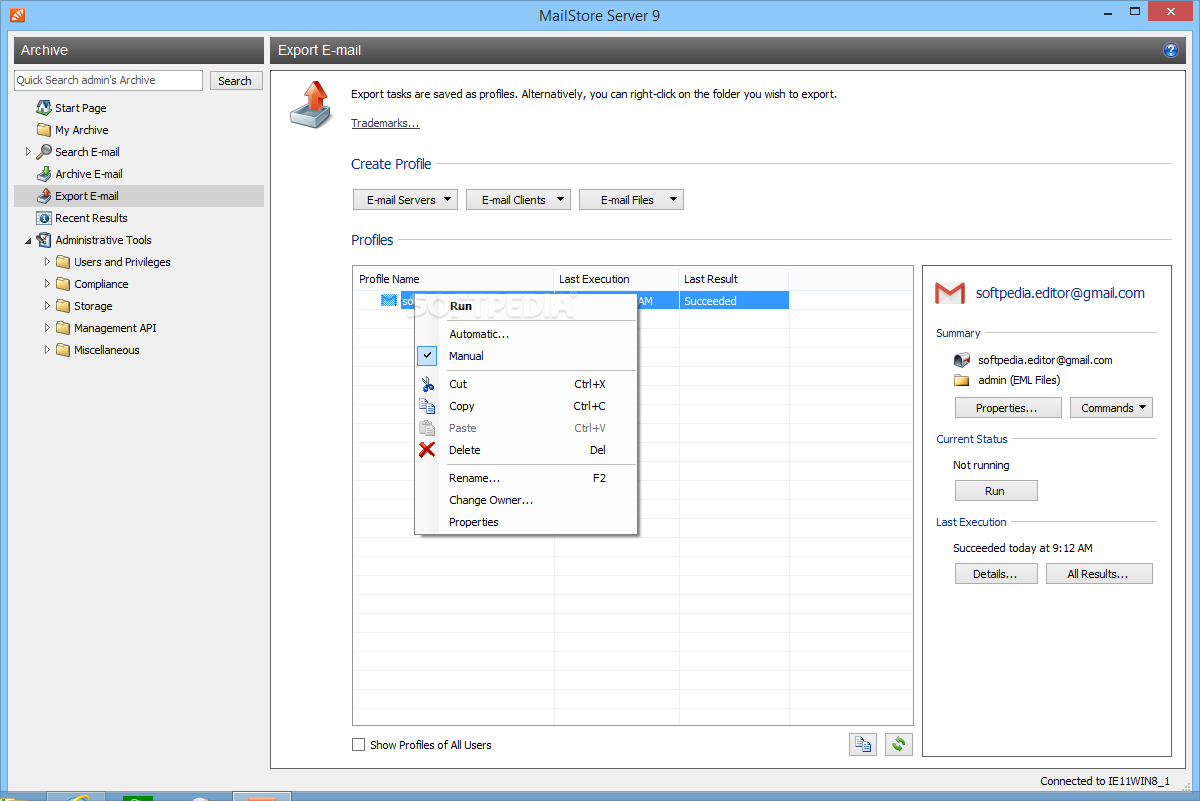Screen dimensions: 1200x801
Task: Click the Export E-mail sidebar icon
Action: click(44, 196)
